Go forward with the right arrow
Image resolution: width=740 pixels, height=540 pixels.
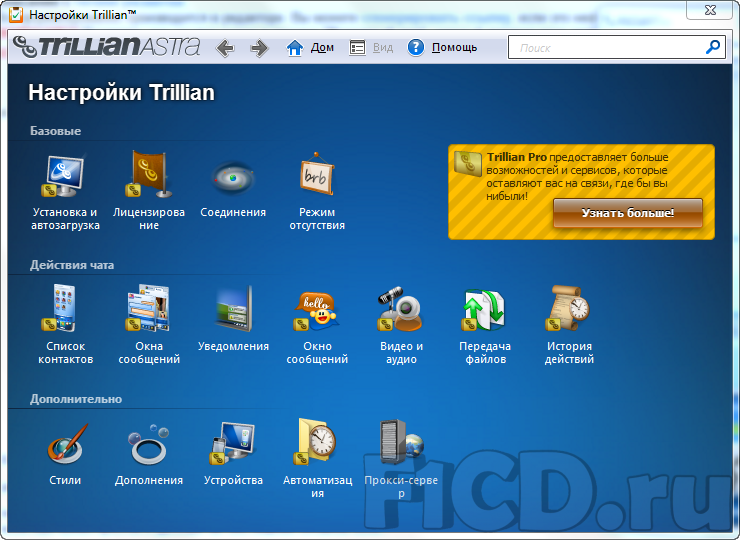[259, 48]
